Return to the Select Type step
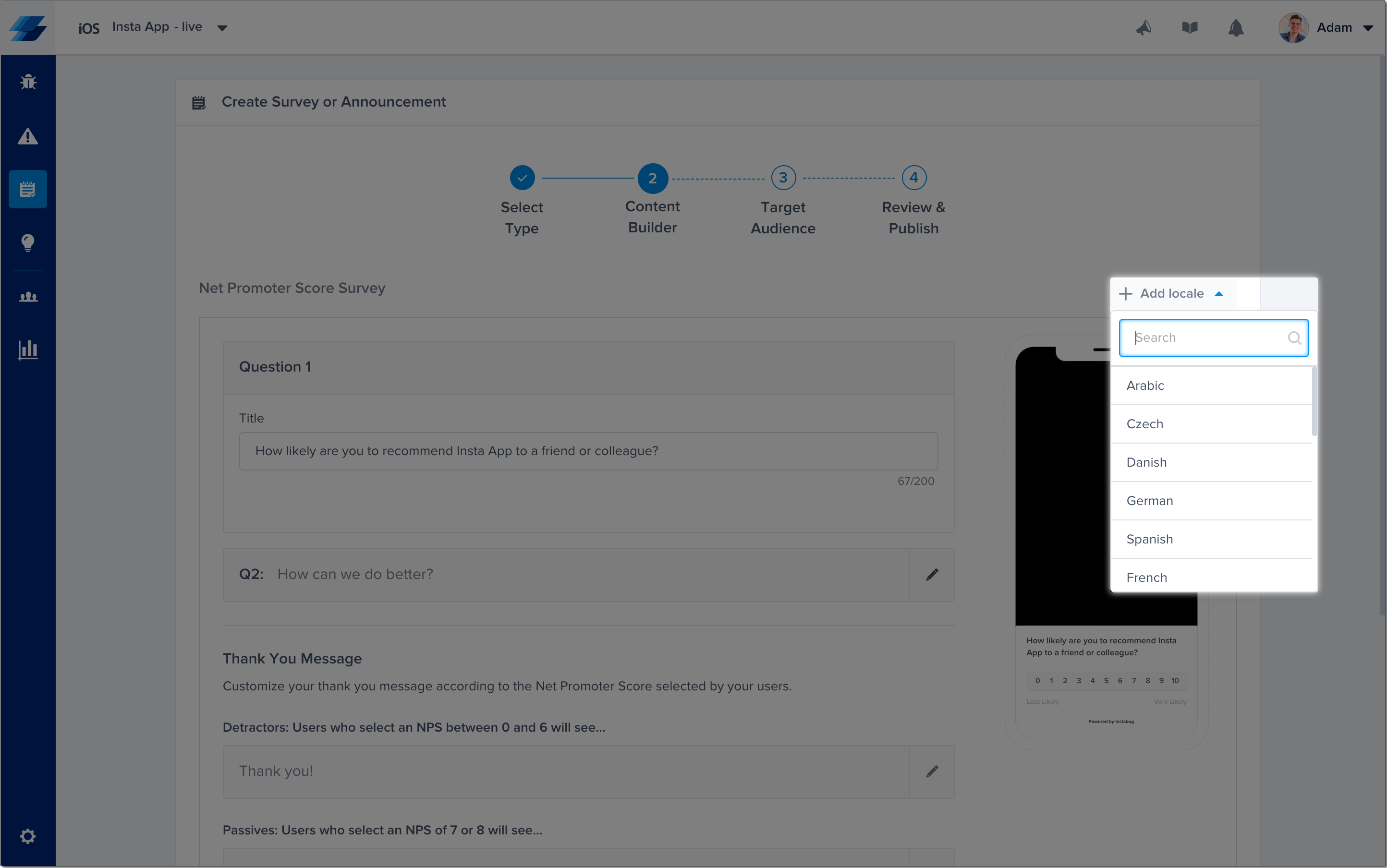1387x868 pixels. 522,178
